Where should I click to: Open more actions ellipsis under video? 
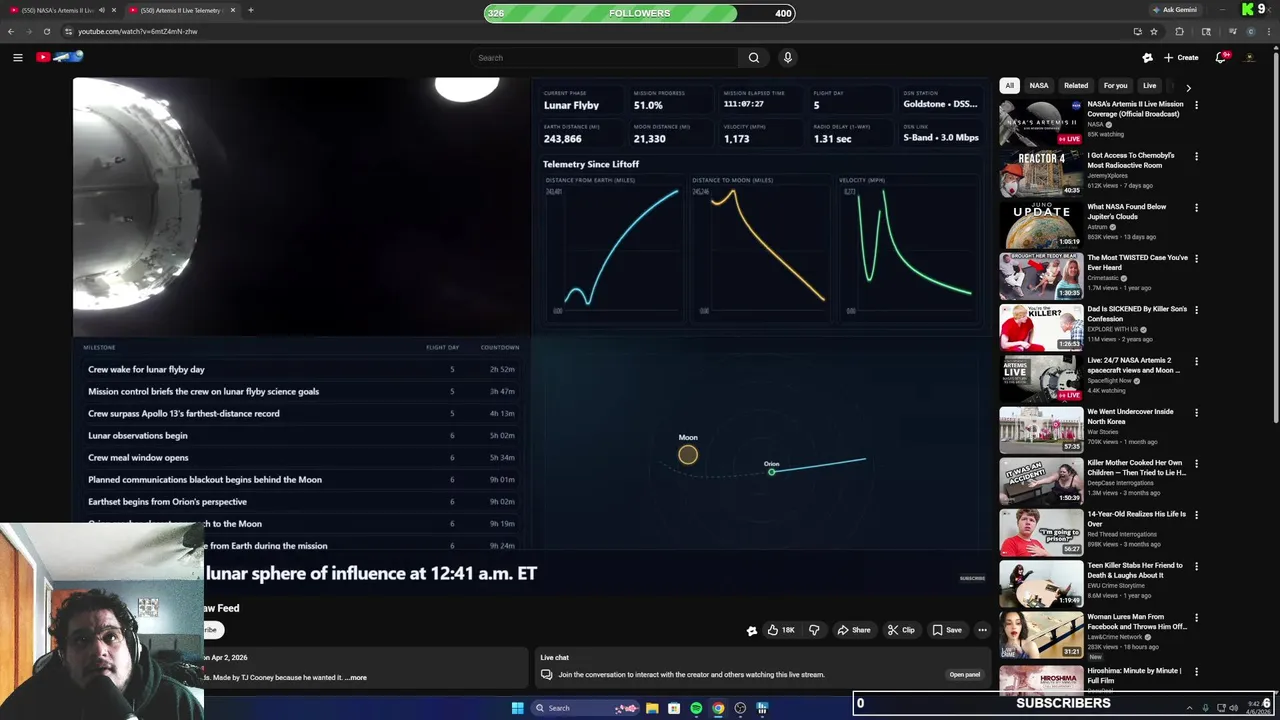[983, 630]
